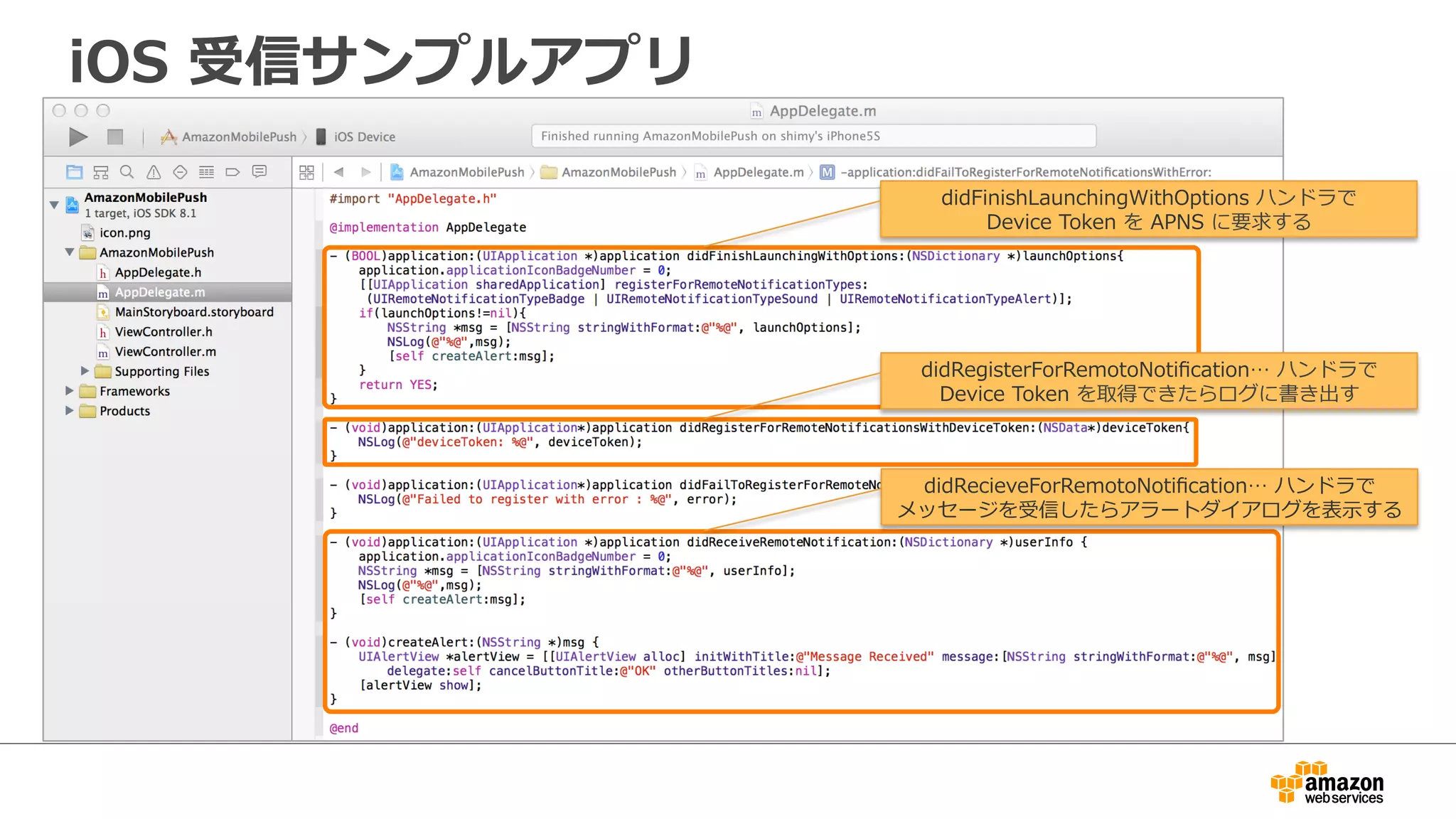This screenshot has height=819, width=1456.
Task: Open the Project navigator folder icon
Action: [74, 172]
